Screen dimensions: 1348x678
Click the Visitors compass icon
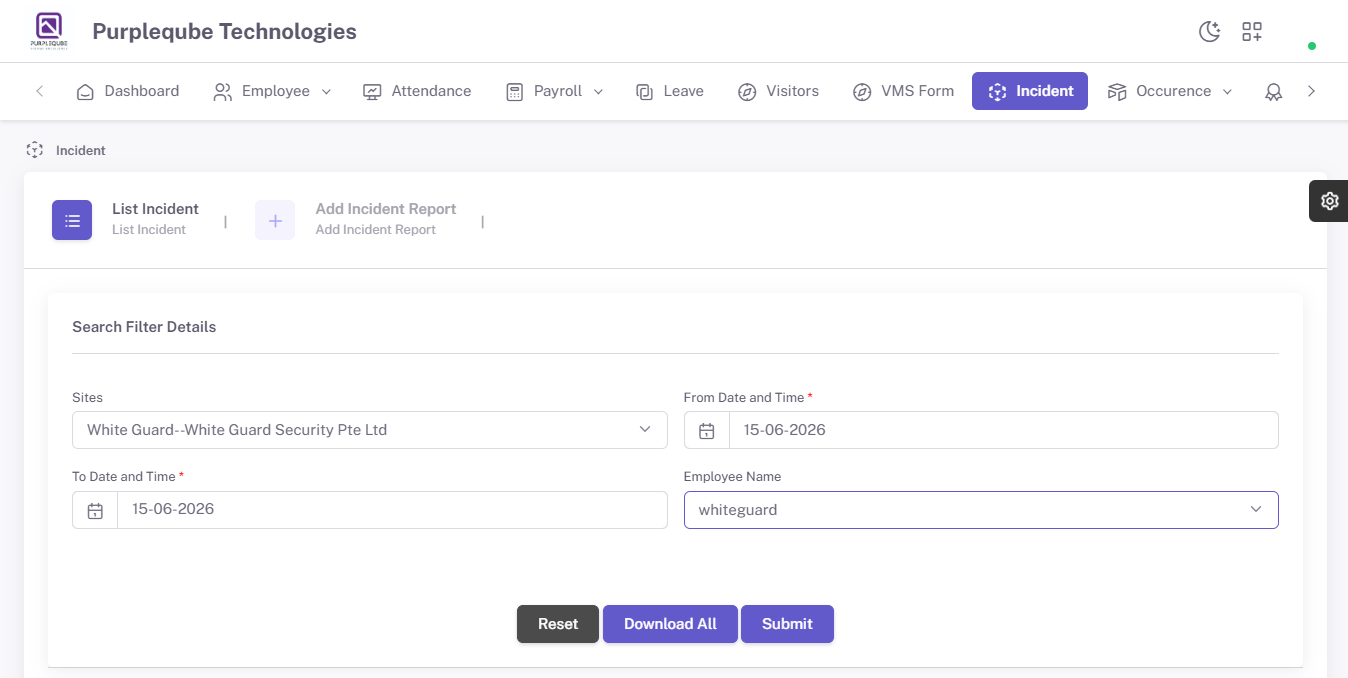tap(747, 92)
